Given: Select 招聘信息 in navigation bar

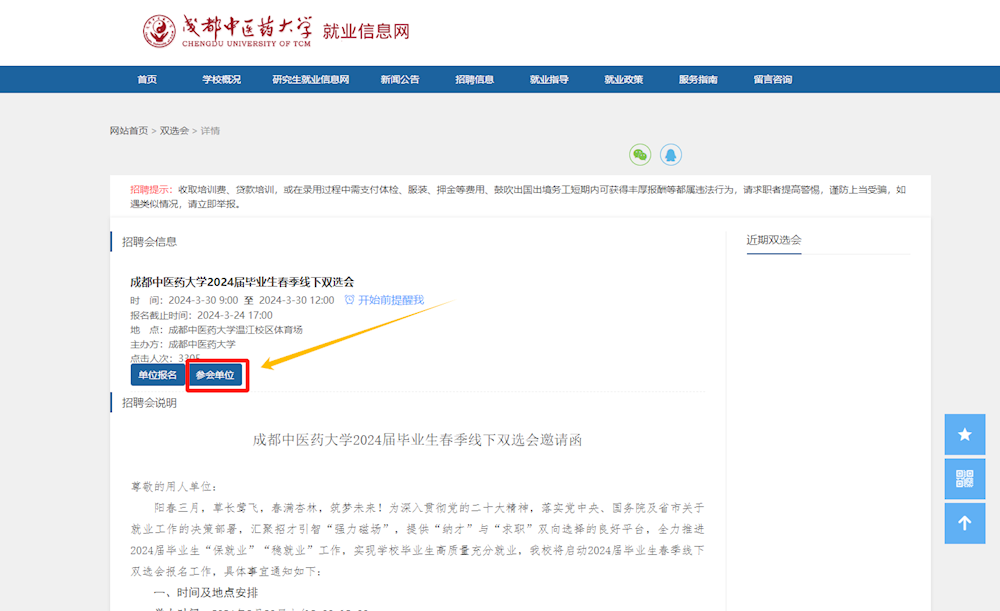Looking at the screenshot, I should (474, 79).
